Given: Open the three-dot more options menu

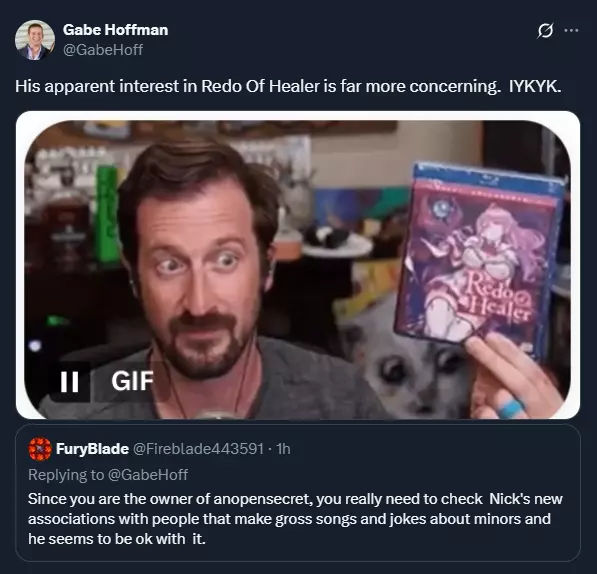Looking at the screenshot, I should click(571, 30).
